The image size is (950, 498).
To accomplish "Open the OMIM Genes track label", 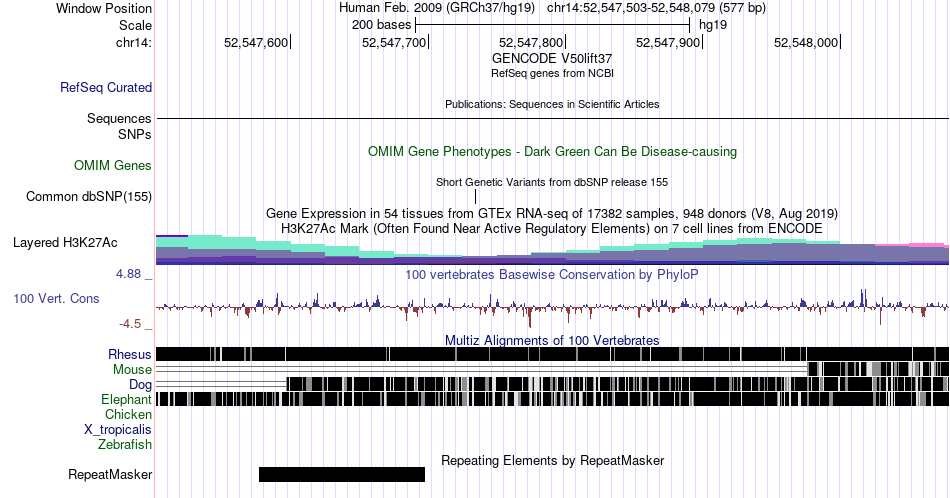I will (x=113, y=165).
